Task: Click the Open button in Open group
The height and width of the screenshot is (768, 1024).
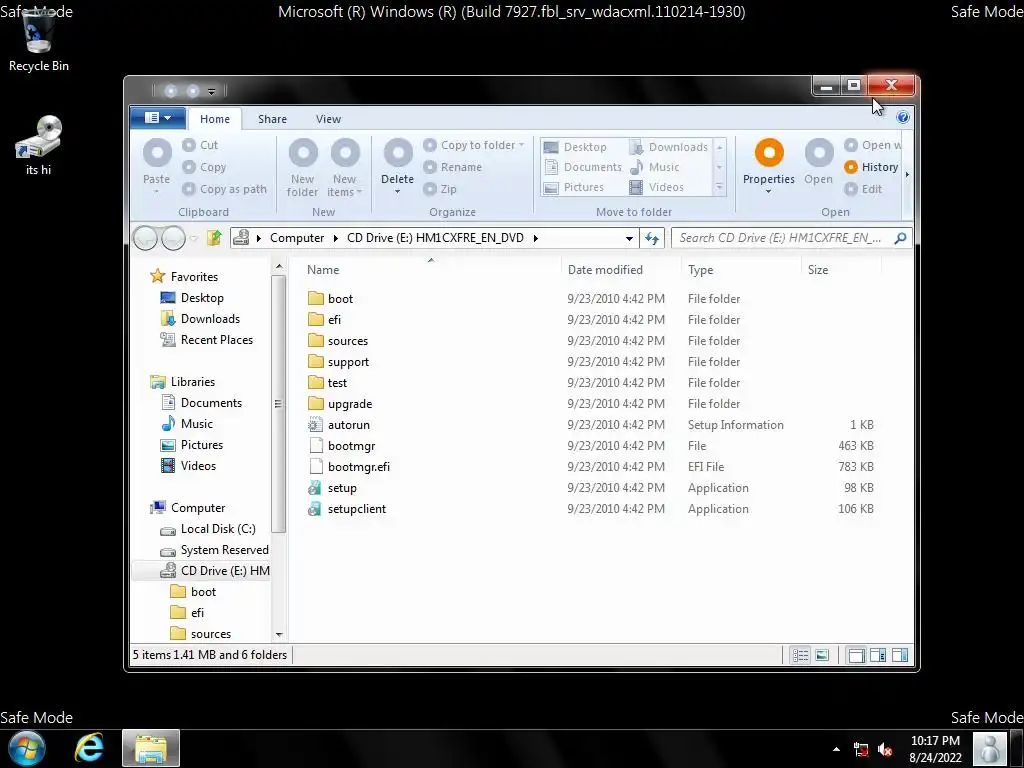Action: pos(818,161)
